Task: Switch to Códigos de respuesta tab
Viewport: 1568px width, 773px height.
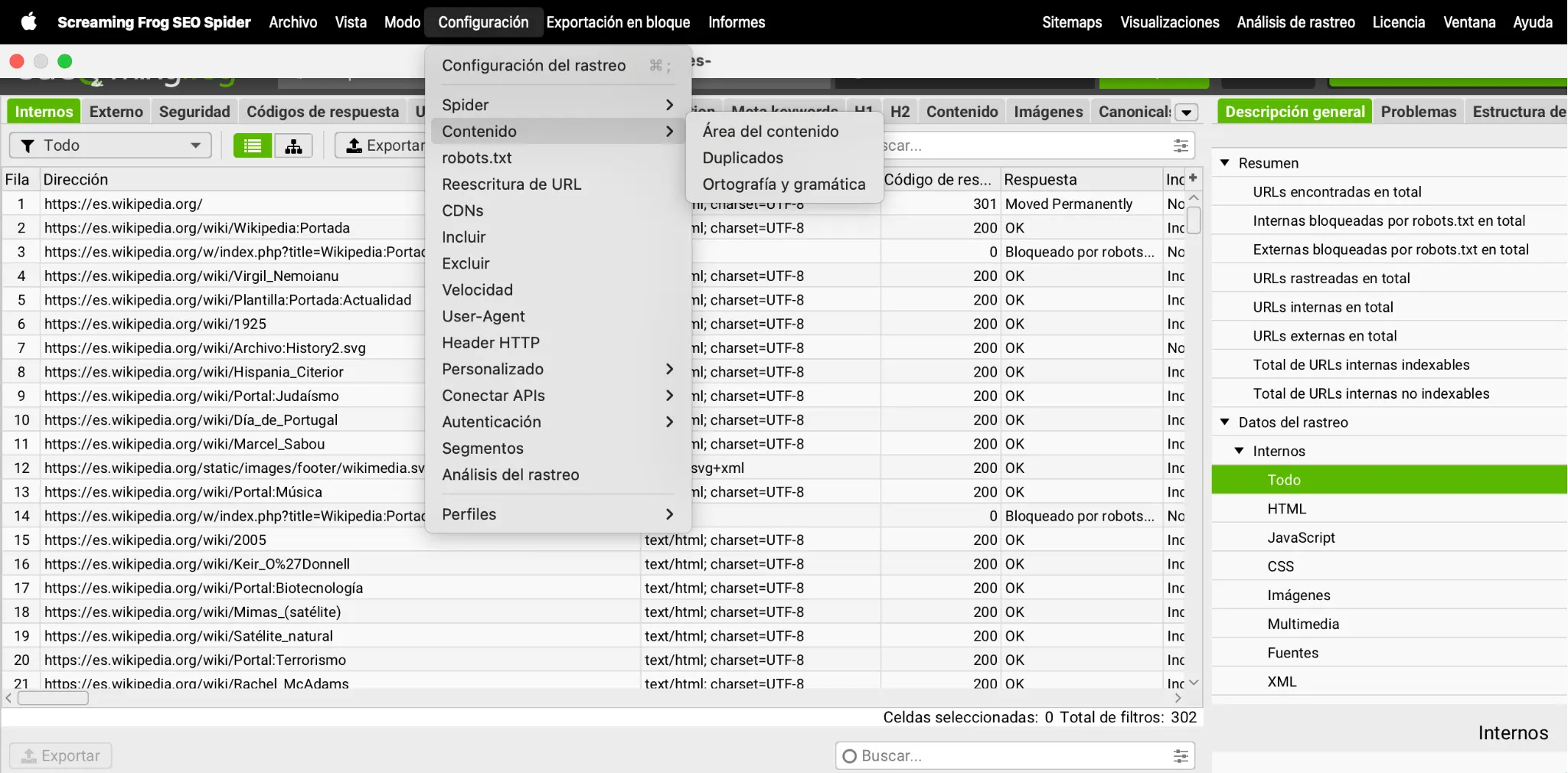Action: pyautogui.click(x=322, y=112)
